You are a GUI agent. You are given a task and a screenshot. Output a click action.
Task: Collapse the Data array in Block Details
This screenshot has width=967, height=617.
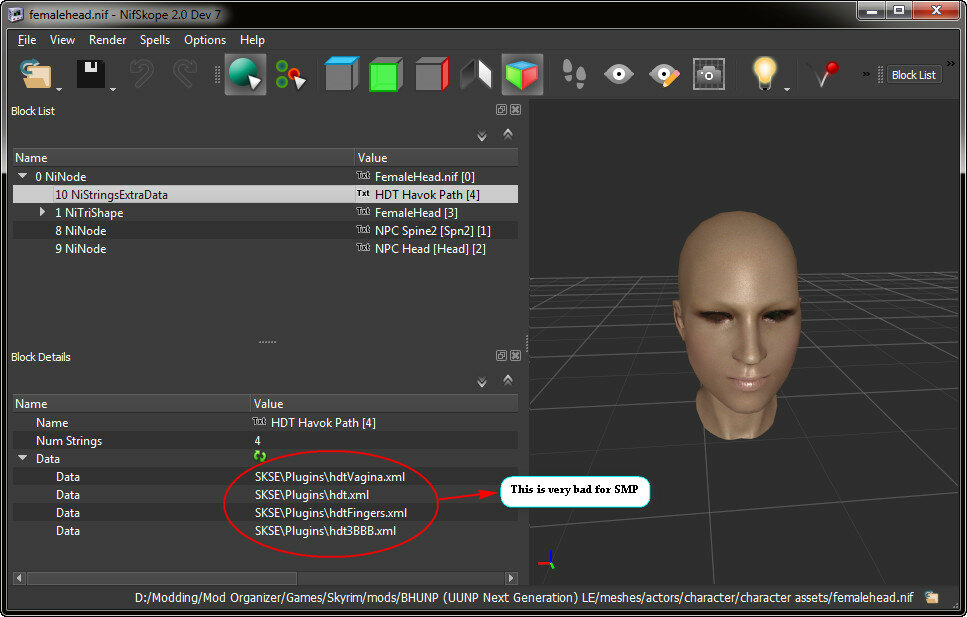[x=23, y=458]
